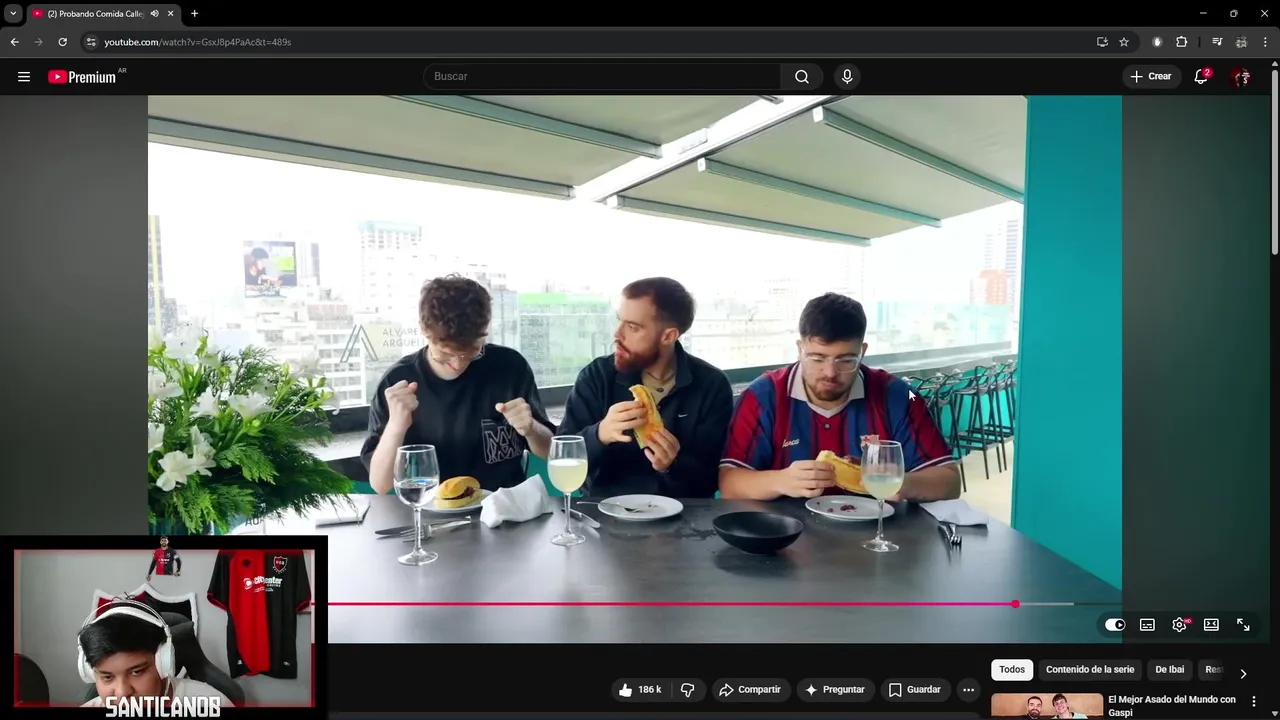1280x720 pixels.
Task: Click the page vertical scrollbar
Action: [1274, 160]
